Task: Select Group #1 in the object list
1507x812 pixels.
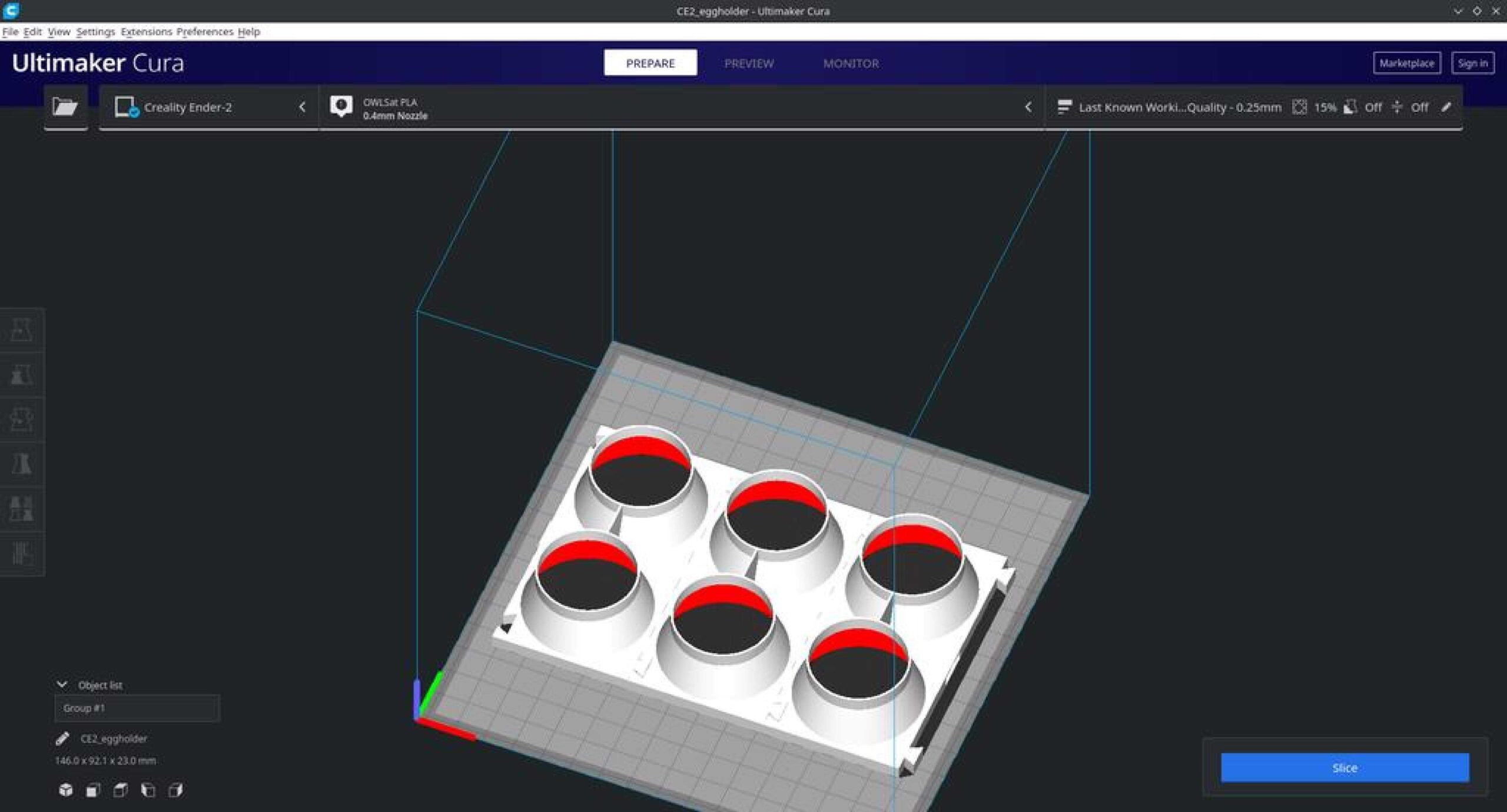Action: 137,708
